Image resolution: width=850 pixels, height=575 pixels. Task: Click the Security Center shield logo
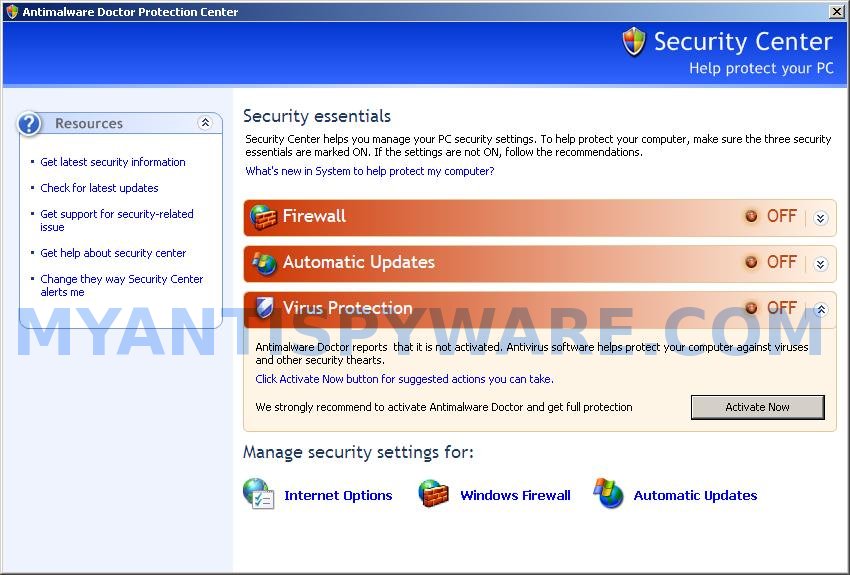(x=634, y=42)
